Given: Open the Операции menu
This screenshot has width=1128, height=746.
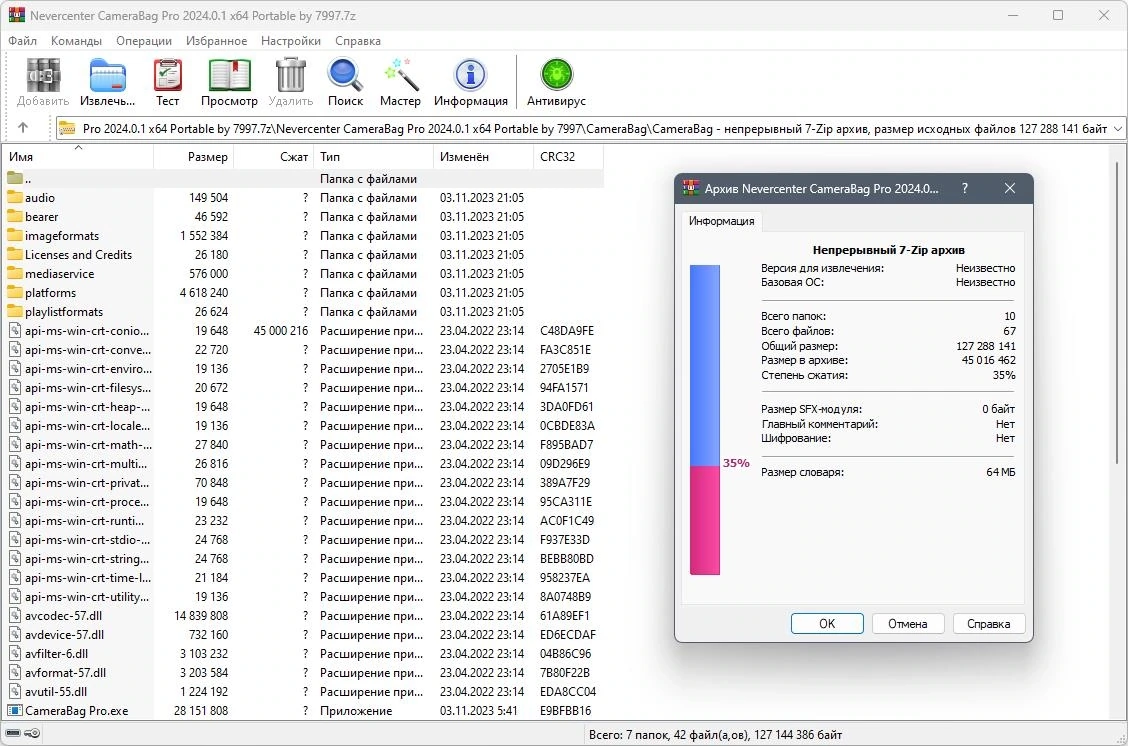Looking at the screenshot, I should (144, 41).
